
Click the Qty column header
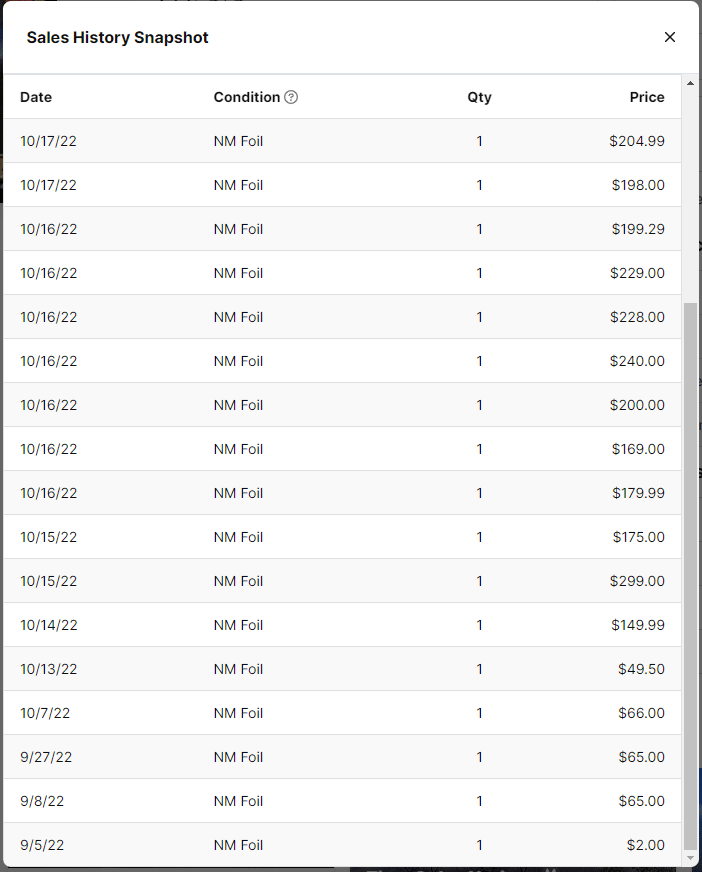point(479,97)
